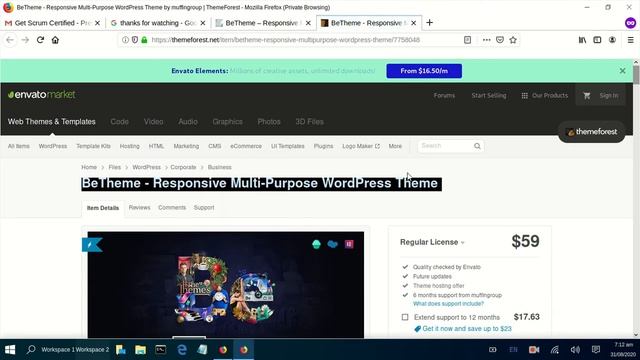Click Corporate breadcrumb
Viewport: 640px width, 360px height.
[183, 167]
